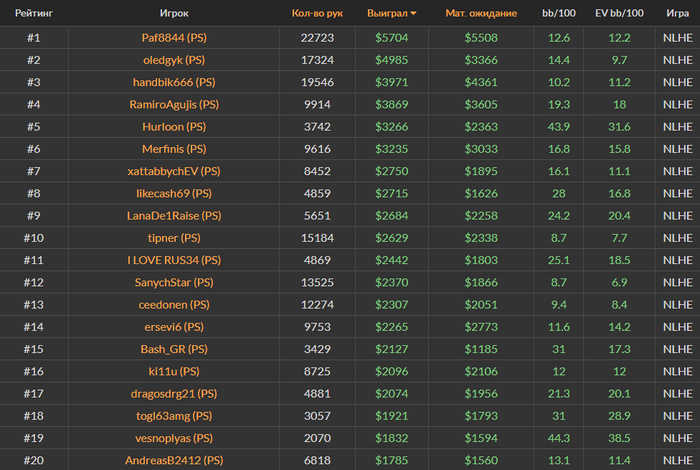Click the sort arrow next to Выиграл
Screen dimensions: 700x470
(413, 13)
